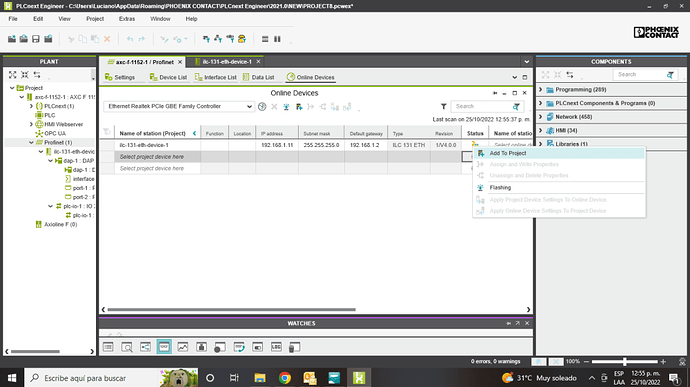Viewport: 690px width, 387px height.
Task: Expand the PLCnext (1) tree node
Action: (31, 106)
